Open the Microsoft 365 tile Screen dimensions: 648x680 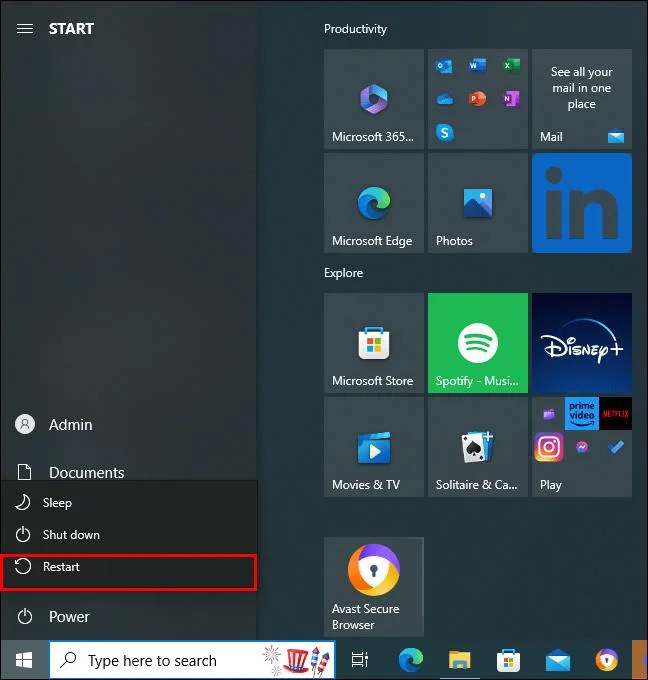click(x=373, y=99)
